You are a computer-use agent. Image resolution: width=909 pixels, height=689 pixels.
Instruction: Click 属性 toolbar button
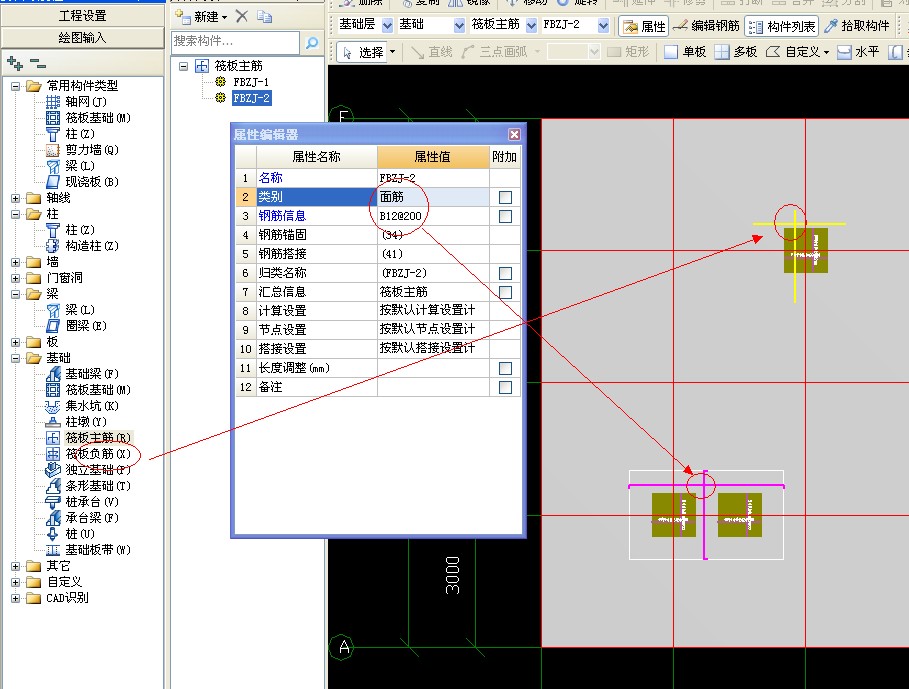pos(644,26)
